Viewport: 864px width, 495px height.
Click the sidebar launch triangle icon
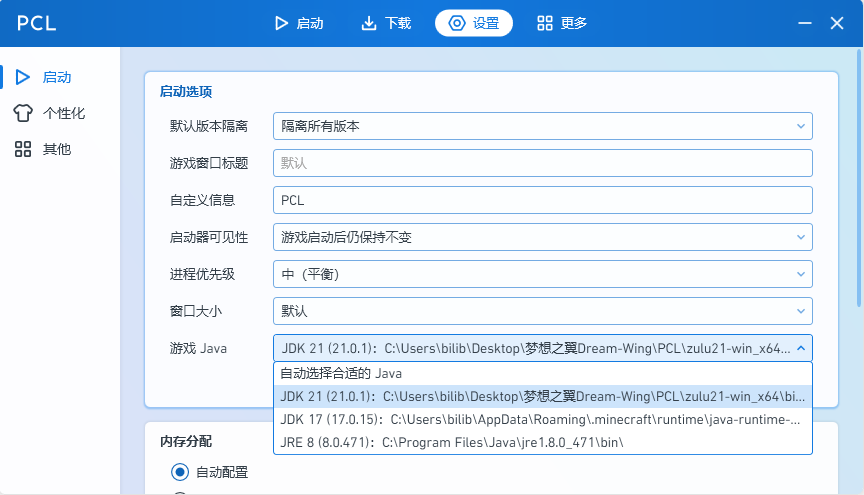pyautogui.click(x=23, y=77)
